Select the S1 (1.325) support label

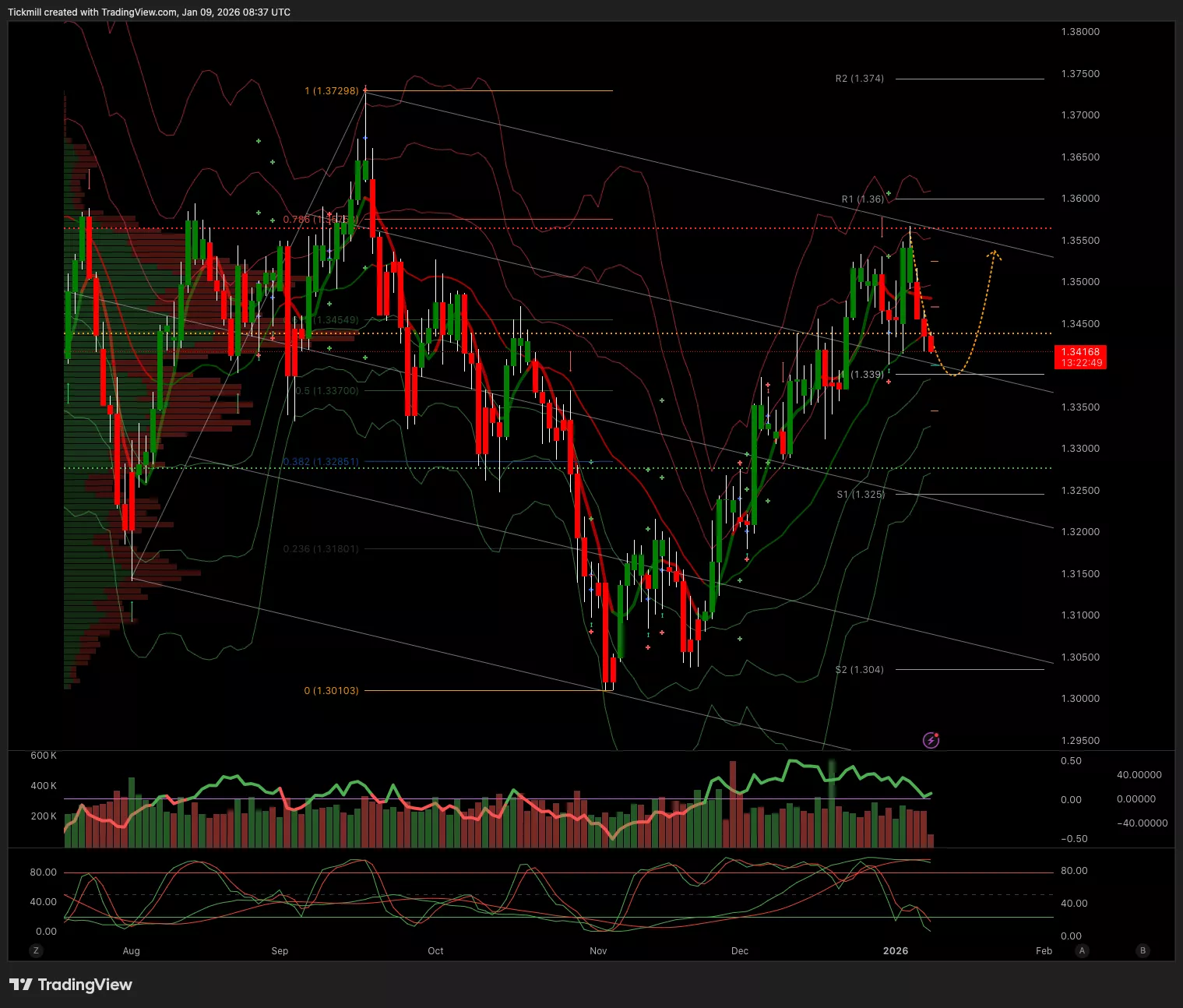(861, 495)
